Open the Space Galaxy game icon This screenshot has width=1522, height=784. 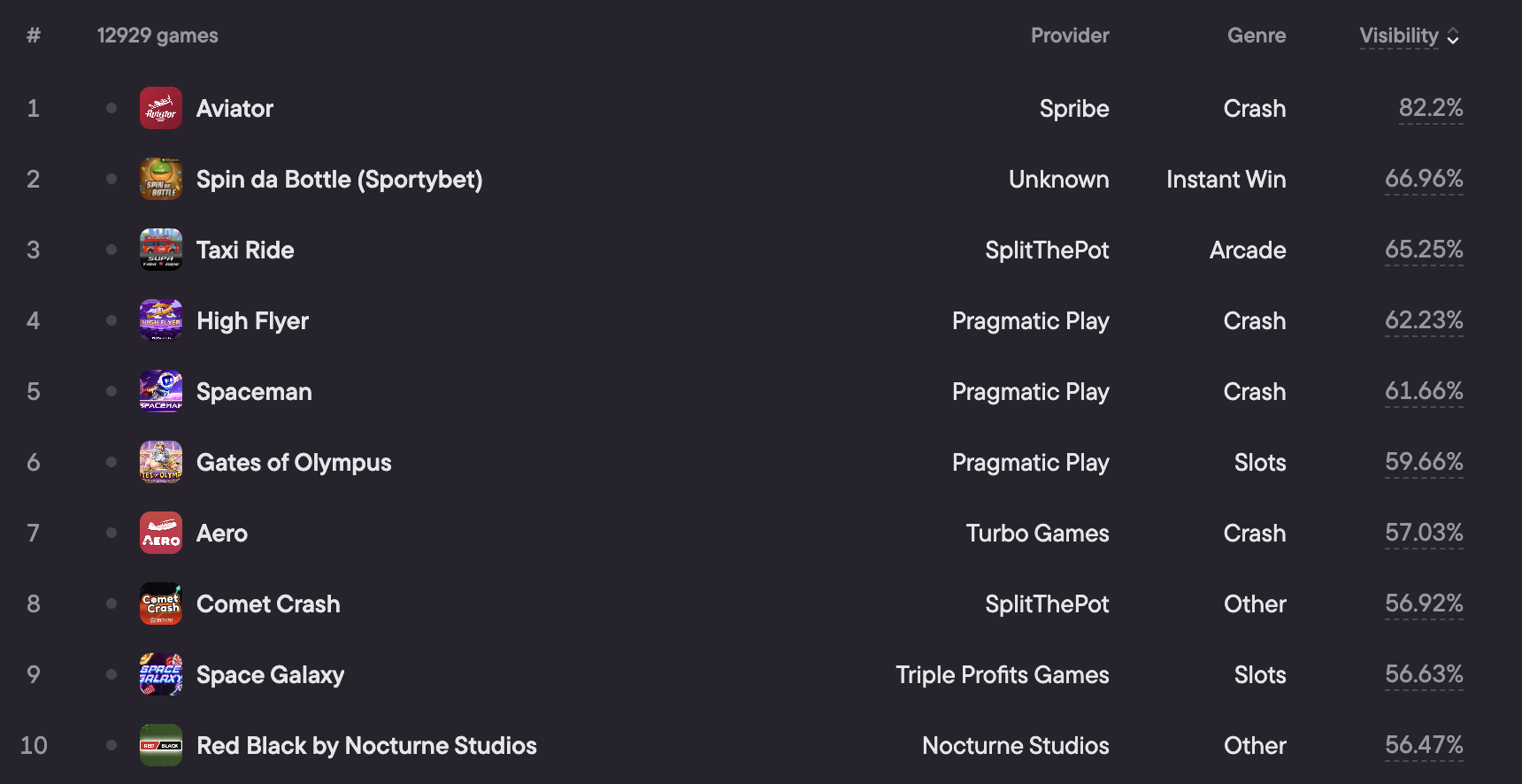[161, 674]
